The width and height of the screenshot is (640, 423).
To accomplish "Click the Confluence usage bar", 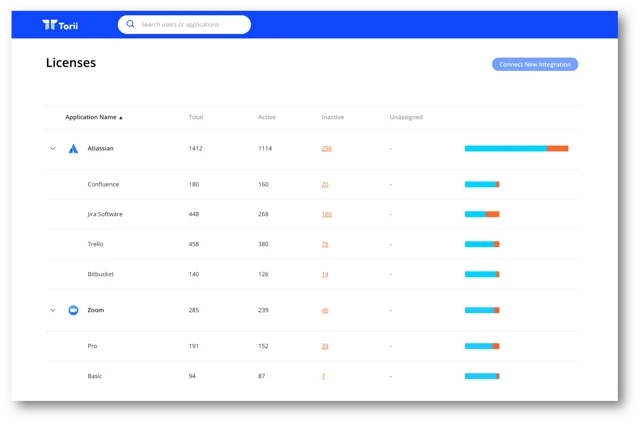I will [x=482, y=185].
